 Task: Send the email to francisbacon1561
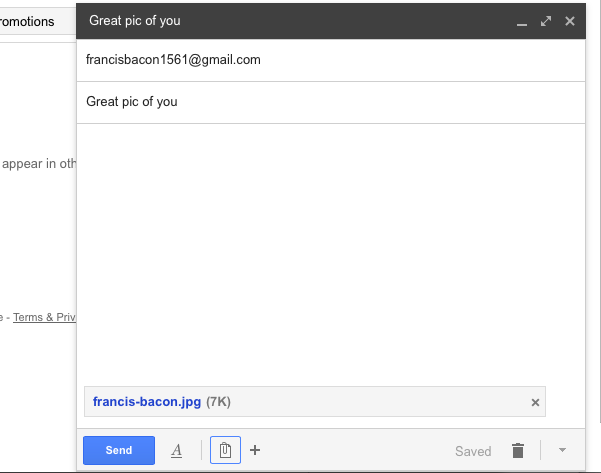(x=119, y=450)
